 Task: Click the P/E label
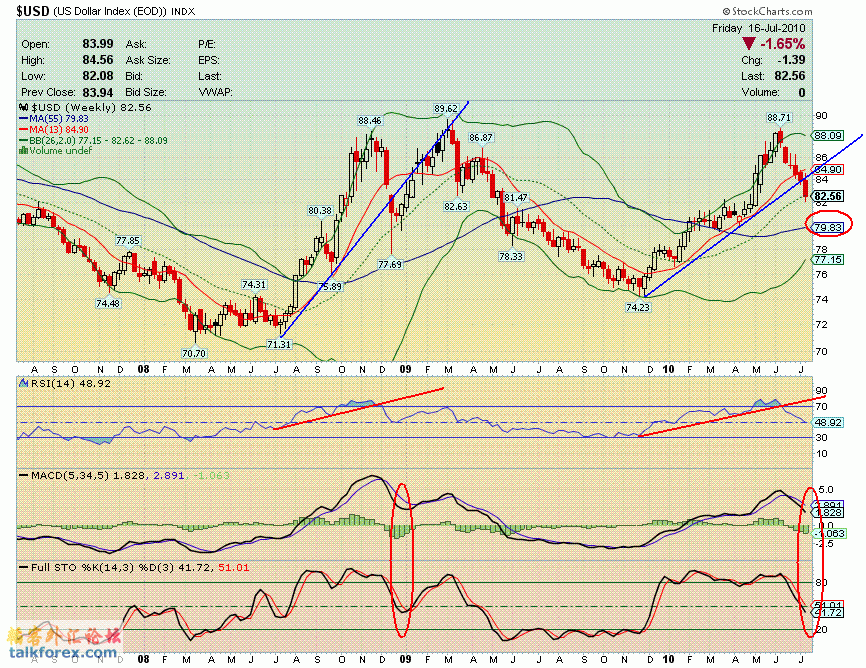[207, 44]
